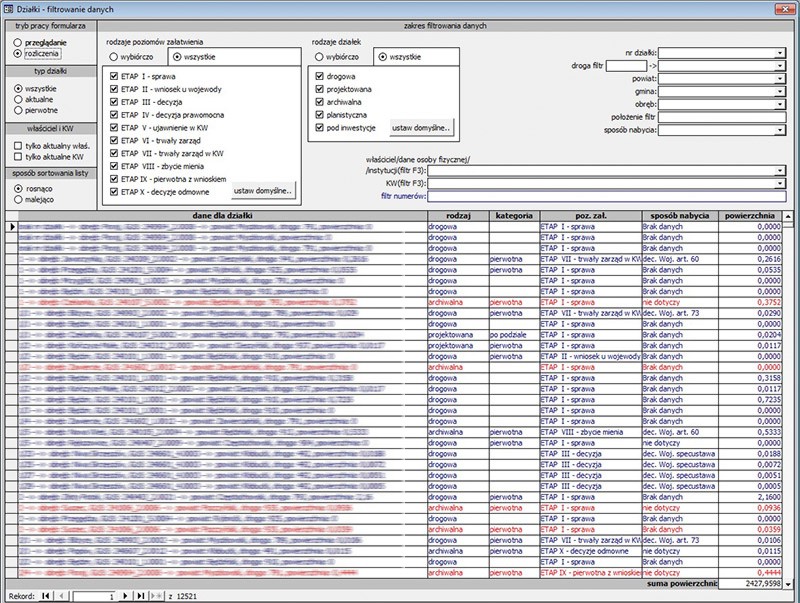The image size is (800, 603).
Task: Uncheck ETAP VII - trwały zarząd w KW
Action: pyautogui.click(x=114, y=153)
